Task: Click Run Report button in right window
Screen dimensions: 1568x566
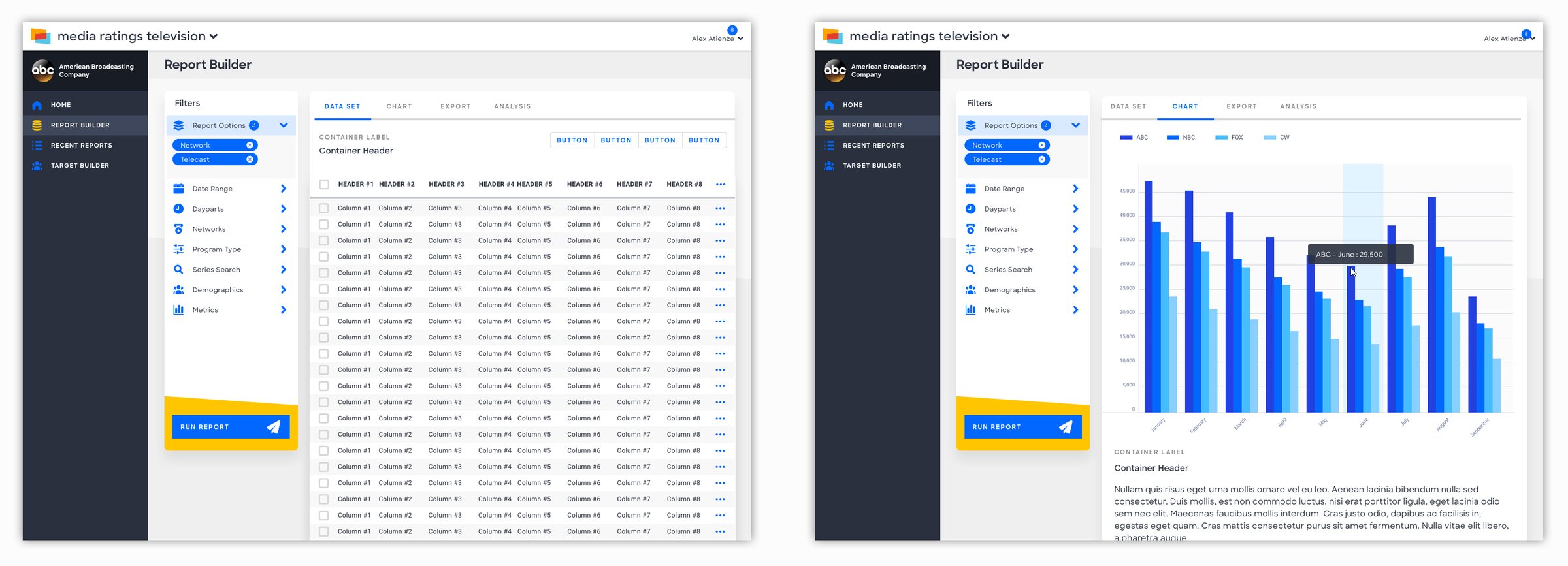Action: point(1023,427)
